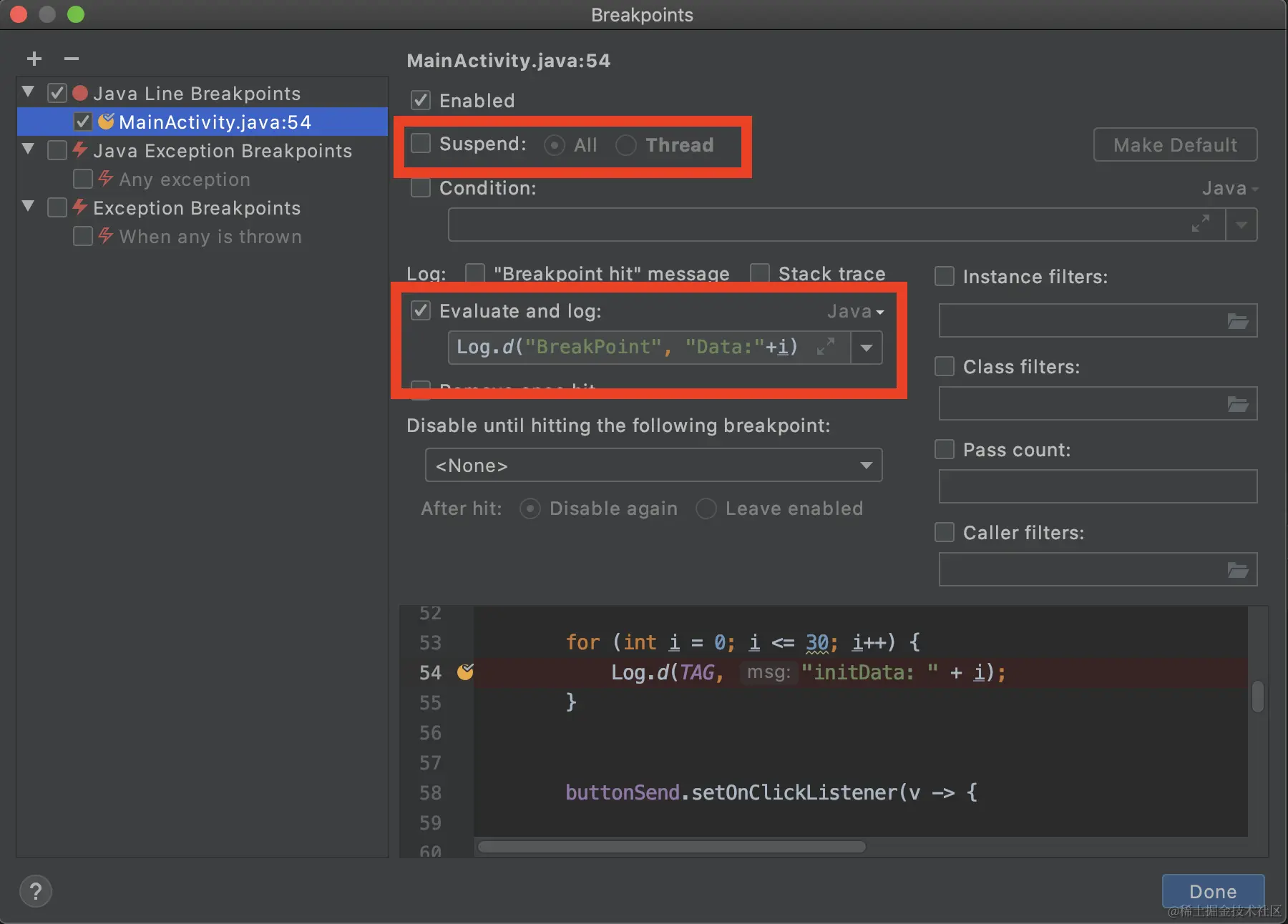Click the Pass count input field
This screenshot has width=1288, height=924.
pyautogui.click(x=1098, y=486)
